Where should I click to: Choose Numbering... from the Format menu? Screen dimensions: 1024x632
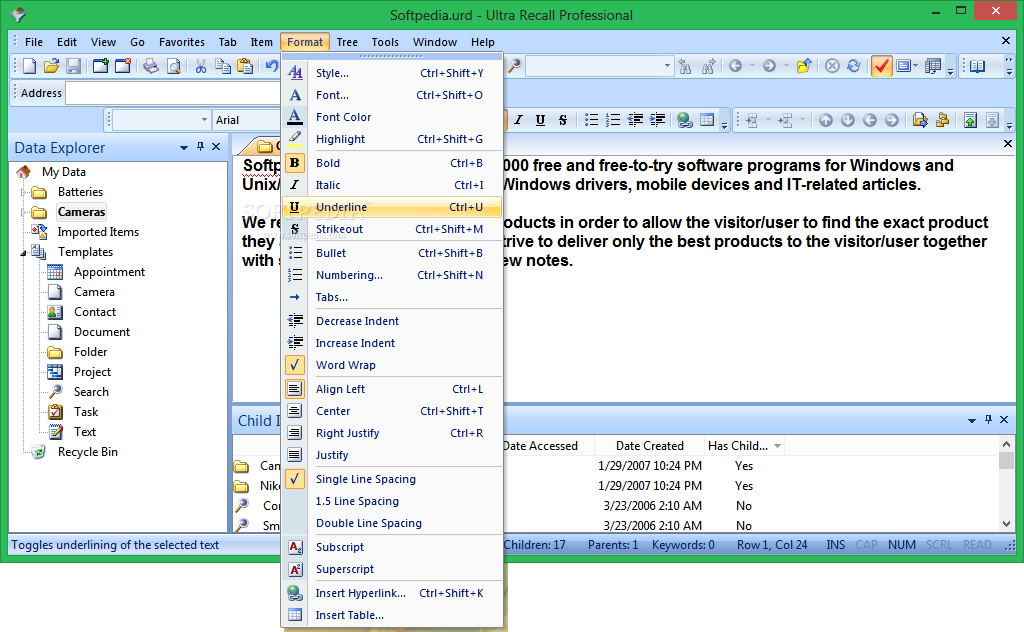point(392,275)
